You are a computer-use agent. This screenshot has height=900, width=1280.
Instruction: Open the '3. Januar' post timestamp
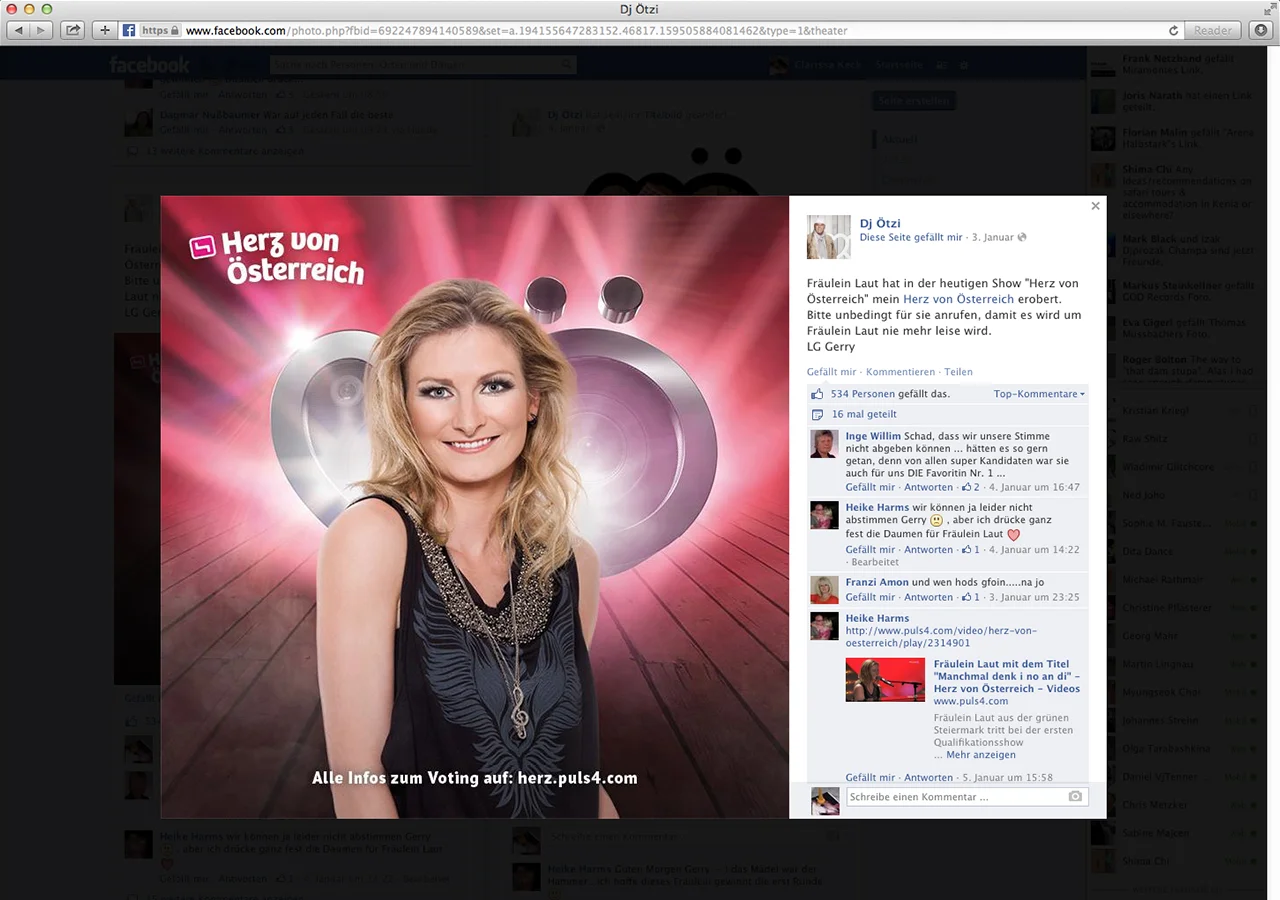tap(993, 237)
